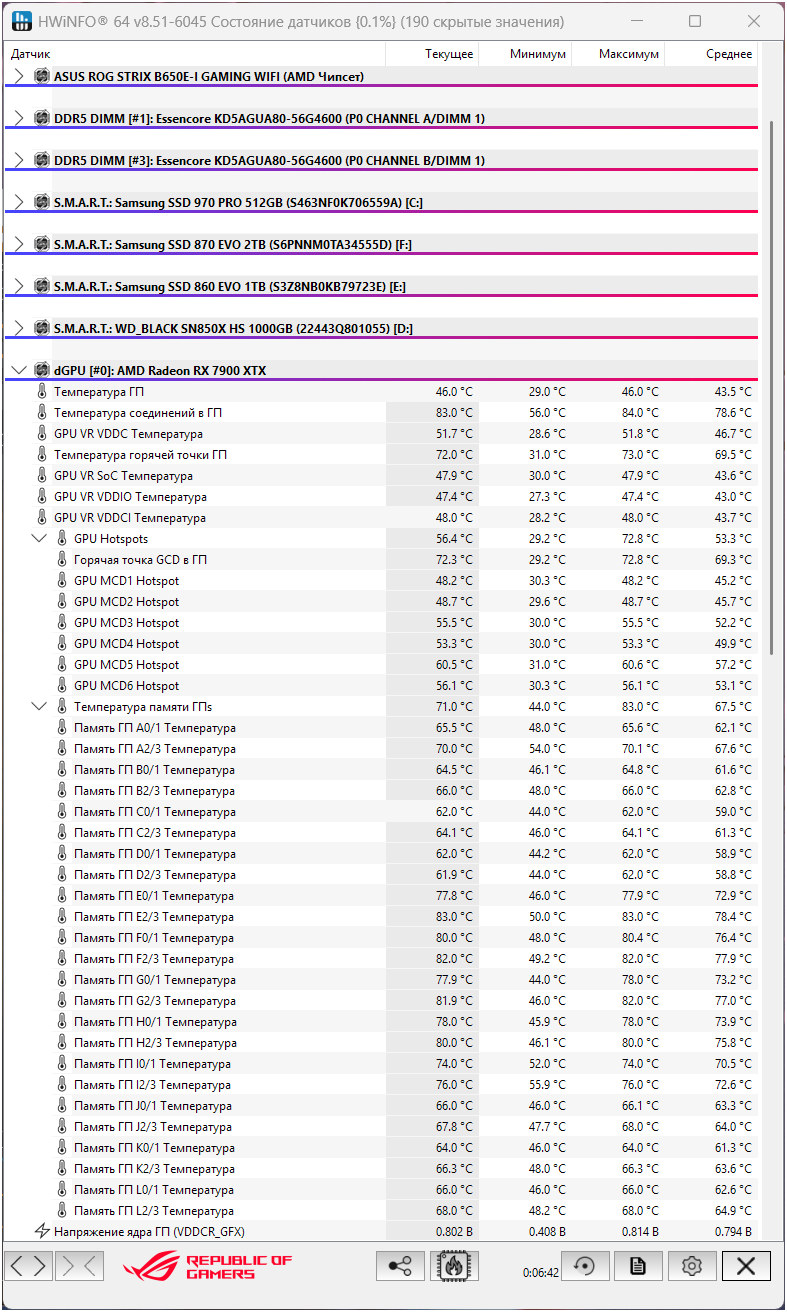
Task: Click the collapse columns arrows button
Action: (x=80, y=1266)
